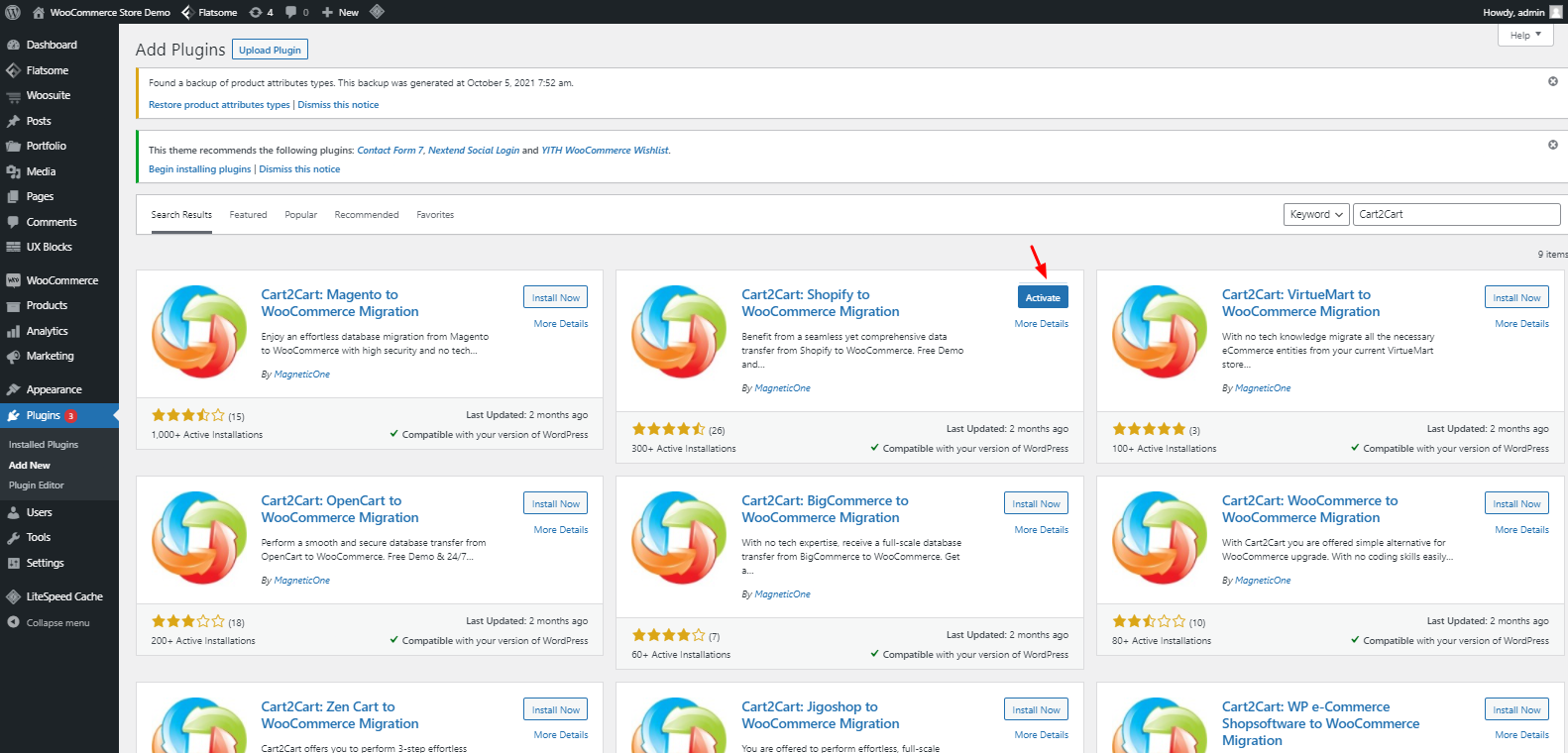Install Cart2Cart OpenCart to WooCommerce plugin
Screen dimensions: 1568x753
(x=555, y=503)
